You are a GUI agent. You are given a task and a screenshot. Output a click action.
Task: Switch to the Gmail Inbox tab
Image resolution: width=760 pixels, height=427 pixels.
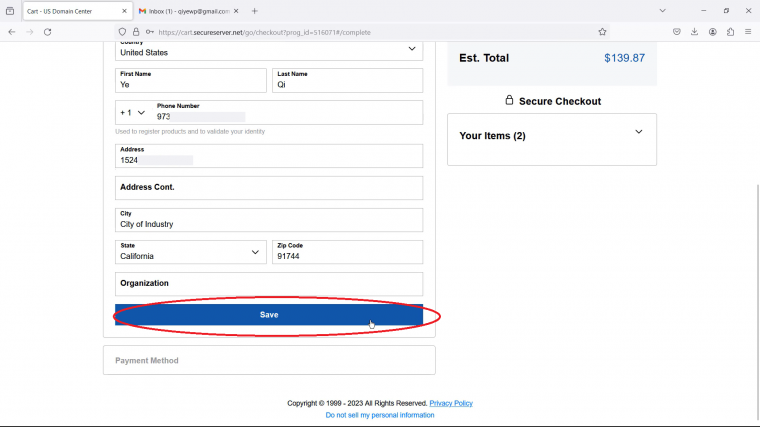(x=188, y=11)
